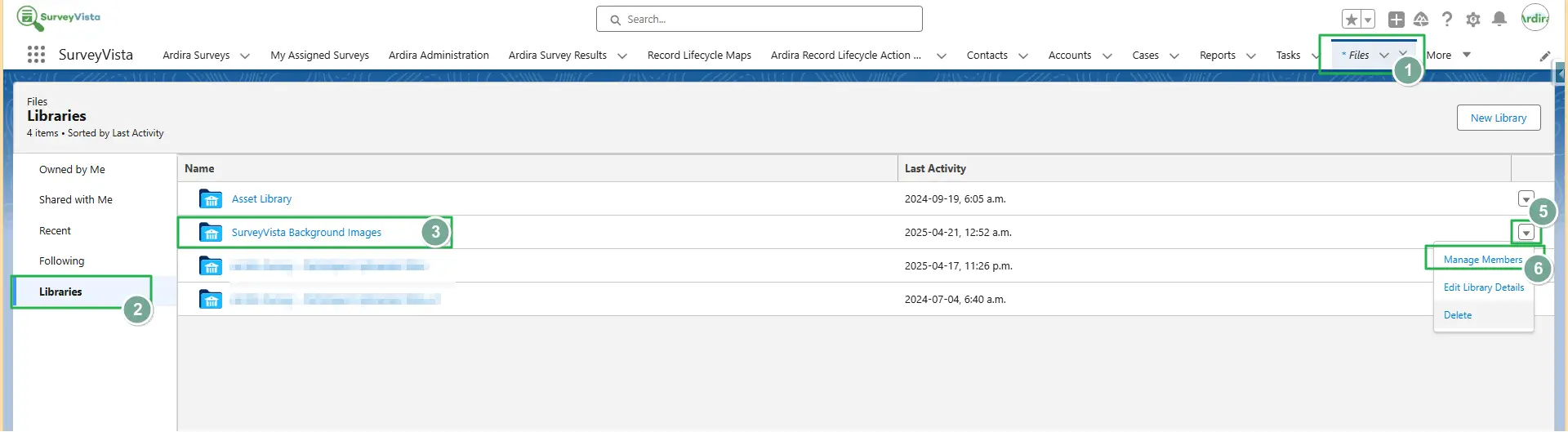Open the Favorites star icon
Screen dimensions: 1568x432
pos(1352,19)
